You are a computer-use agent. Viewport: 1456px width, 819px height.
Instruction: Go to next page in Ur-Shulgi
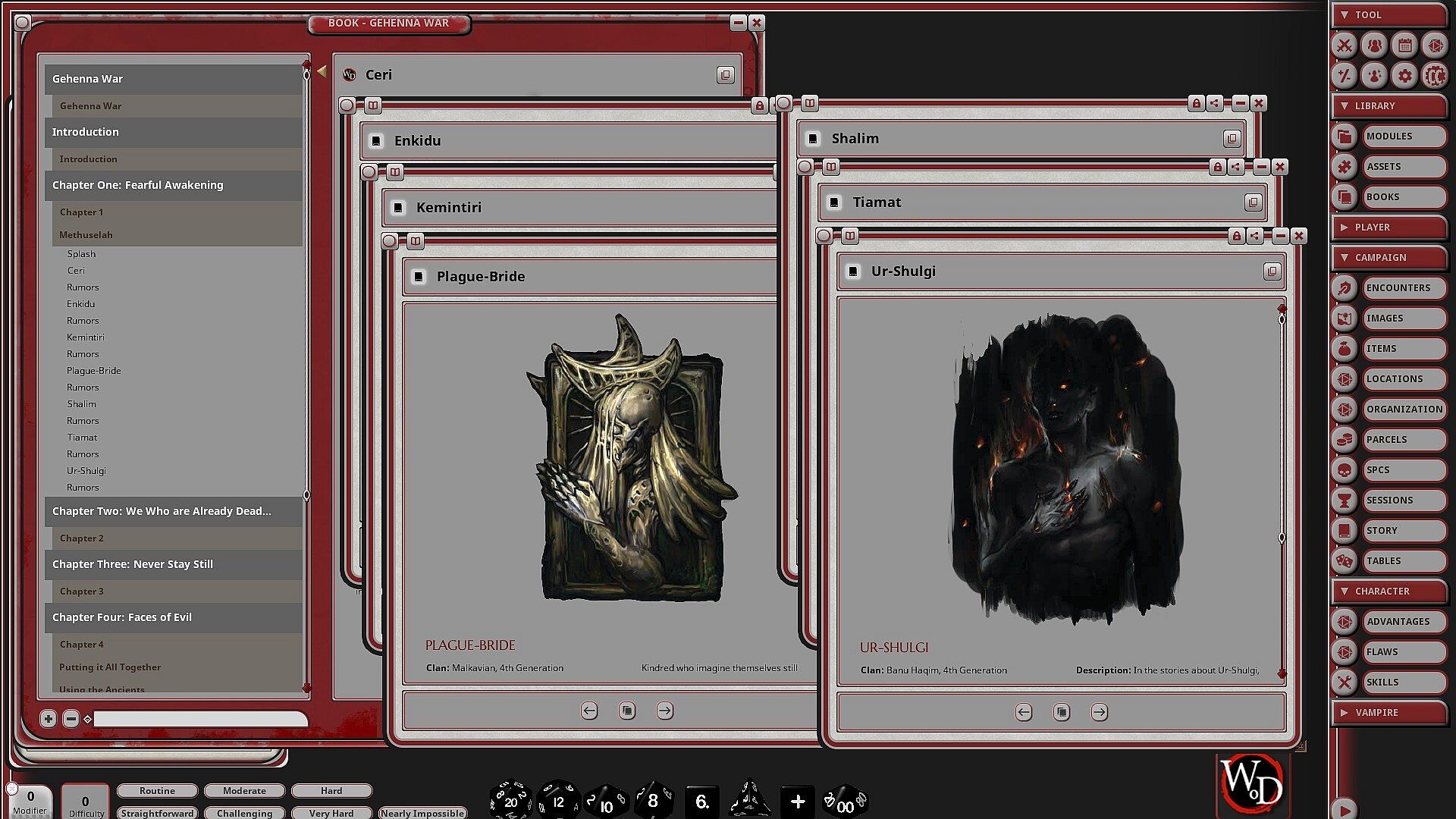[1099, 712]
